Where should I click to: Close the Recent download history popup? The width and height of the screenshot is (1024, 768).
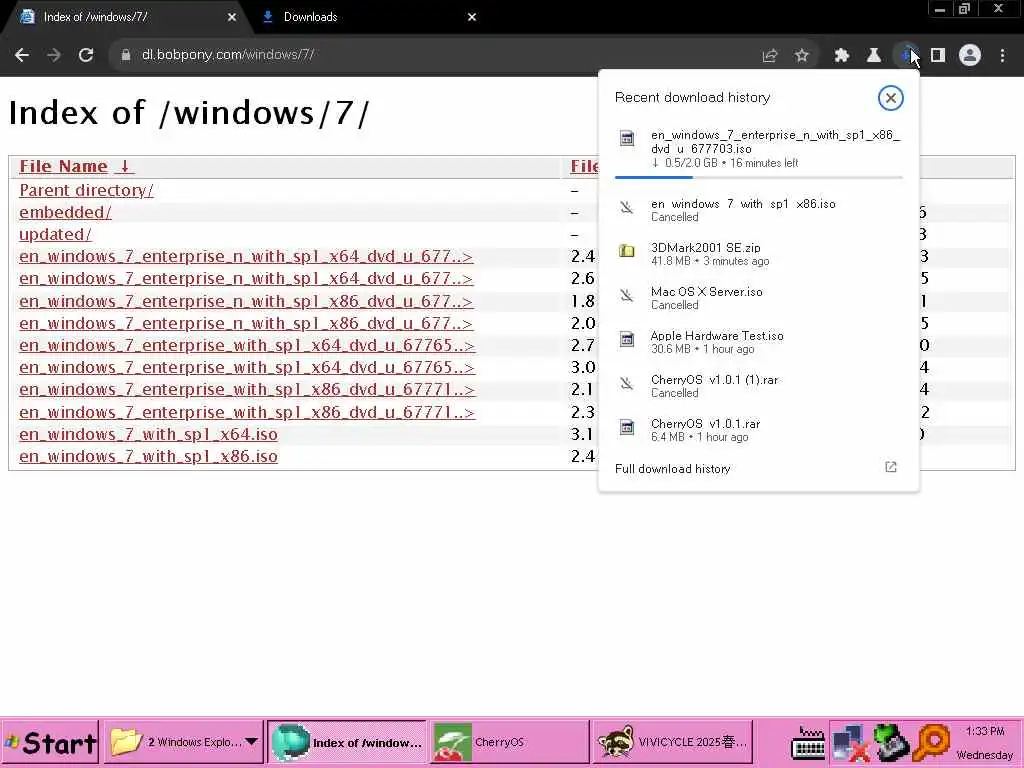890,98
